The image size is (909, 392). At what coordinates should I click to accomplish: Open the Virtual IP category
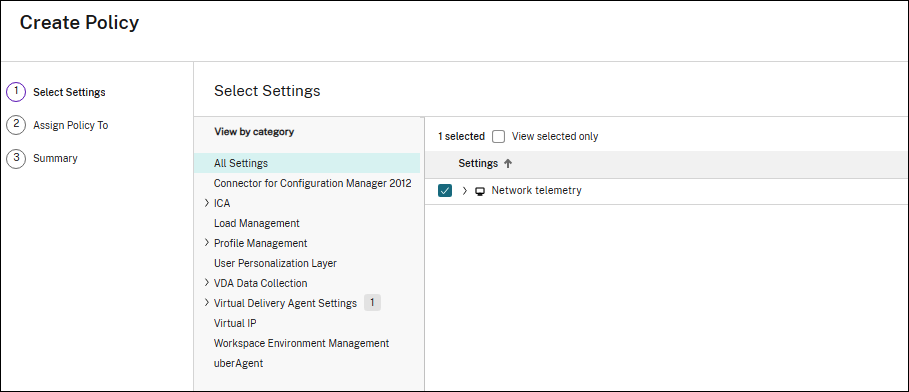[235, 323]
